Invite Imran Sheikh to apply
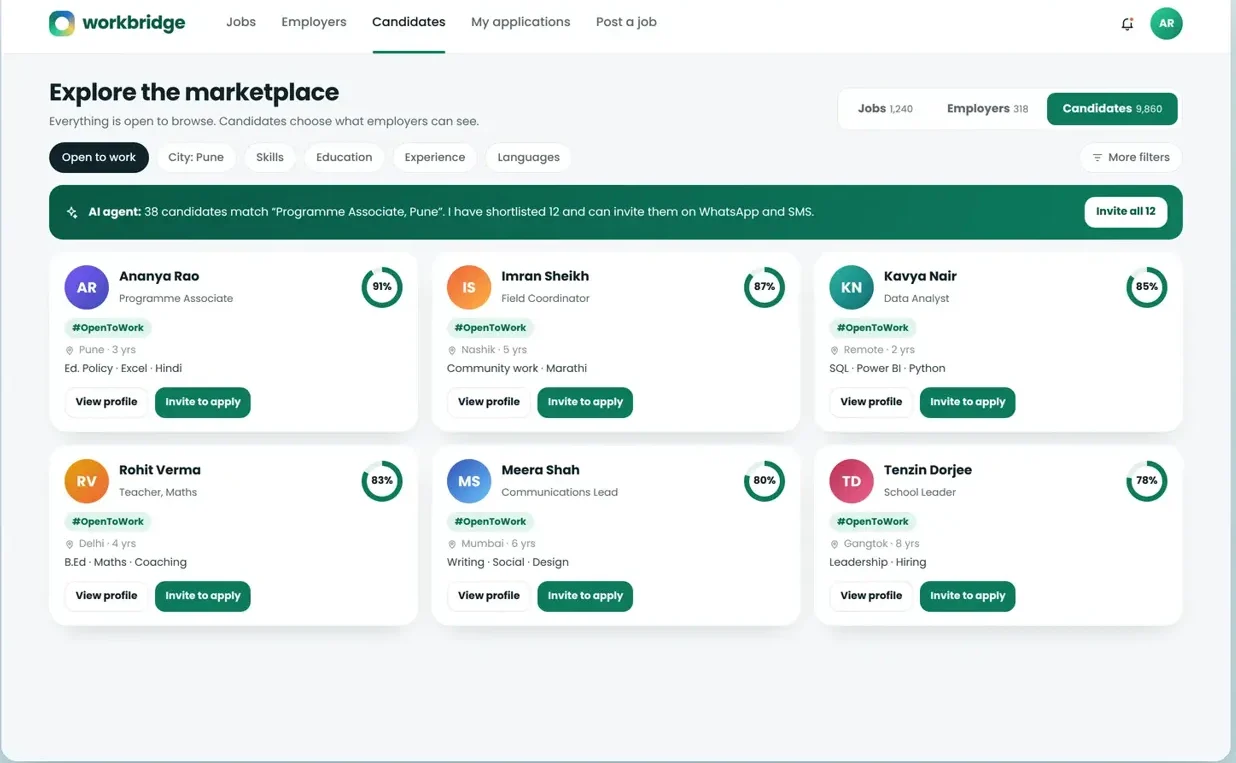This screenshot has height=763, width=1236. click(x=585, y=402)
